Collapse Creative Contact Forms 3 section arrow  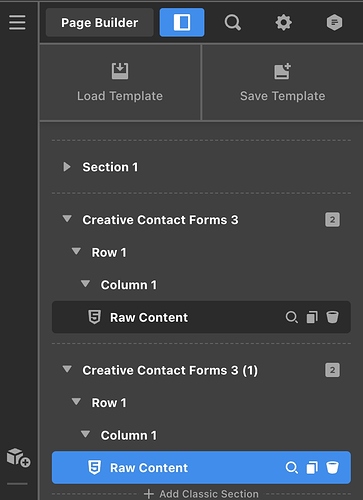tap(67, 219)
